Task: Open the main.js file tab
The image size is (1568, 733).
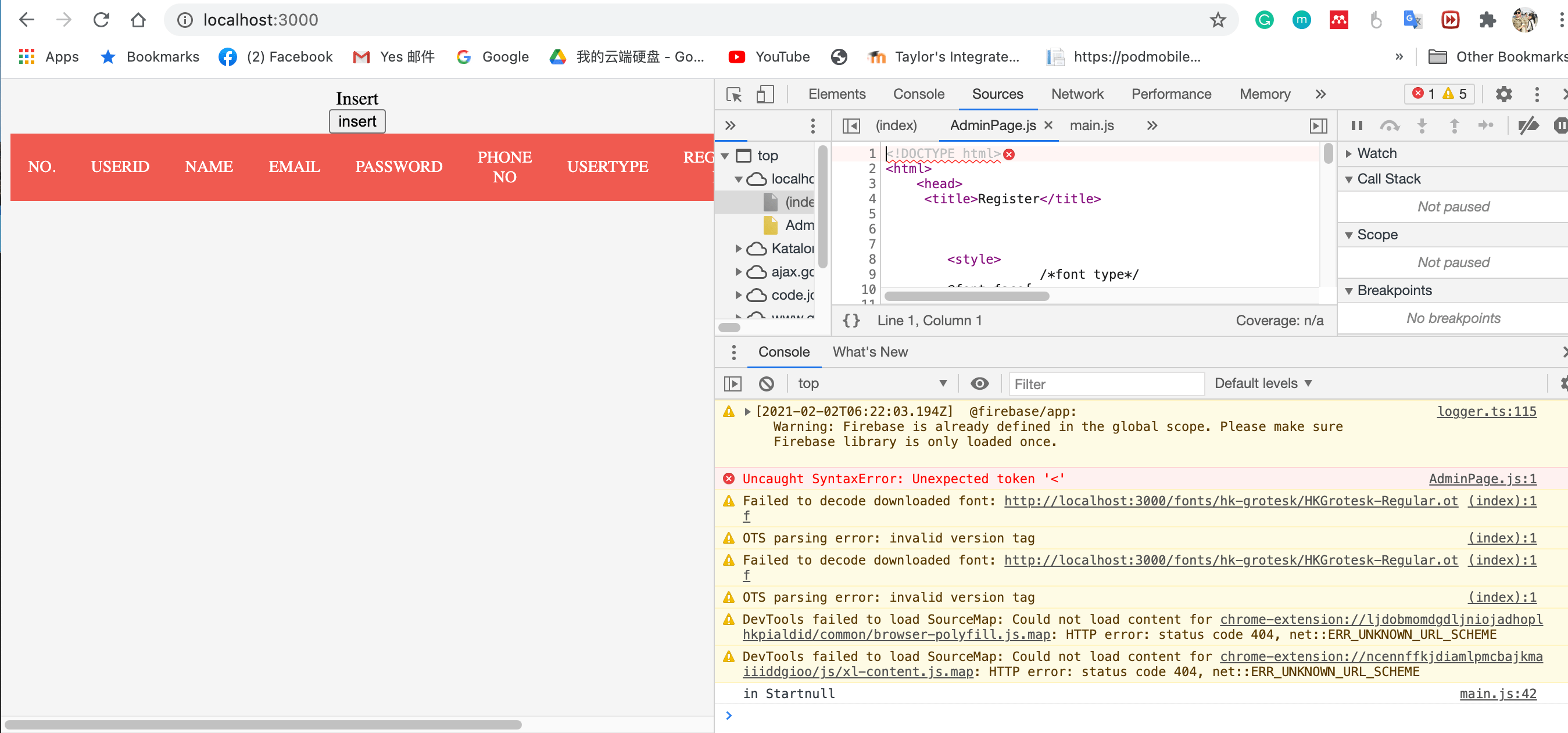Action: (1091, 125)
